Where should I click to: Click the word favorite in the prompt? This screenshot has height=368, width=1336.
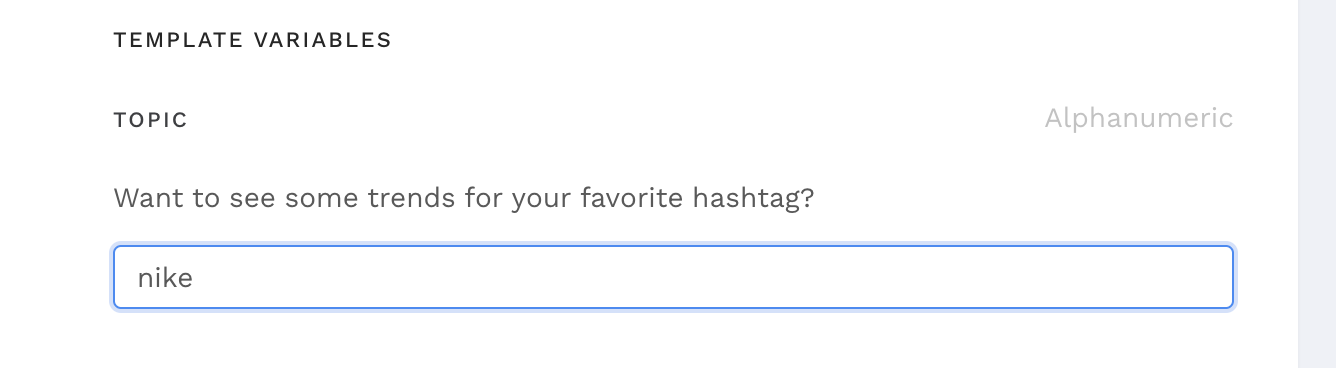[617, 197]
